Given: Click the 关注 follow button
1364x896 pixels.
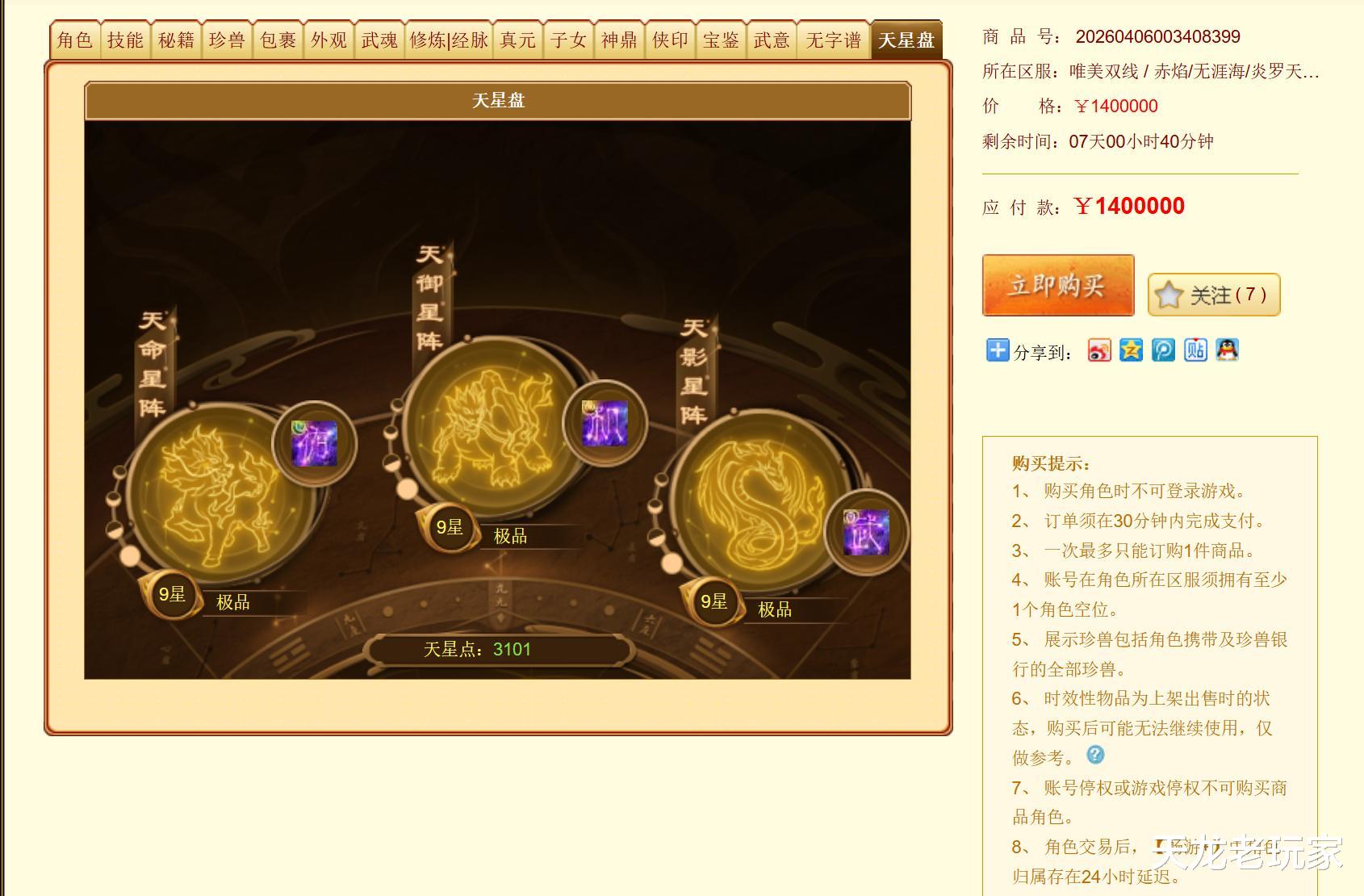Looking at the screenshot, I should (x=1214, y=295).
